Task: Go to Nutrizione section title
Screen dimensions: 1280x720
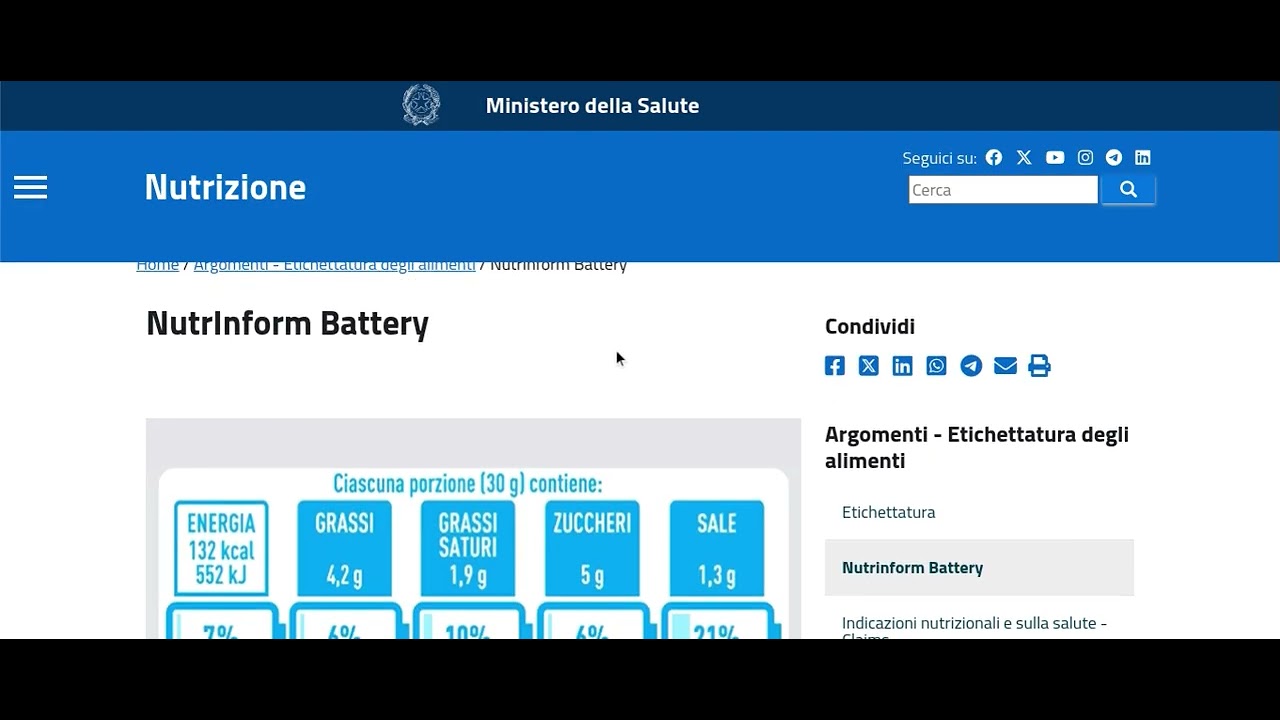Action: coord(225,187)
